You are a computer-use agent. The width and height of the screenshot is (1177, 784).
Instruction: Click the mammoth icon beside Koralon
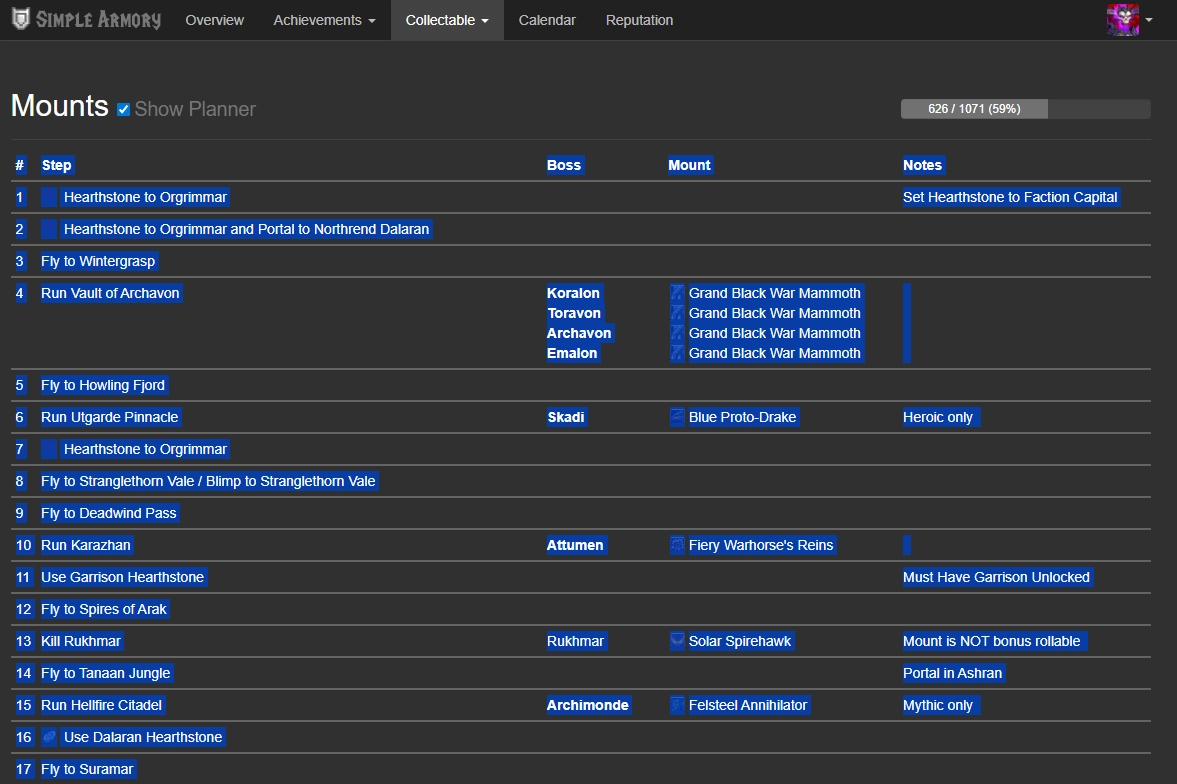[x=677, y=293]
